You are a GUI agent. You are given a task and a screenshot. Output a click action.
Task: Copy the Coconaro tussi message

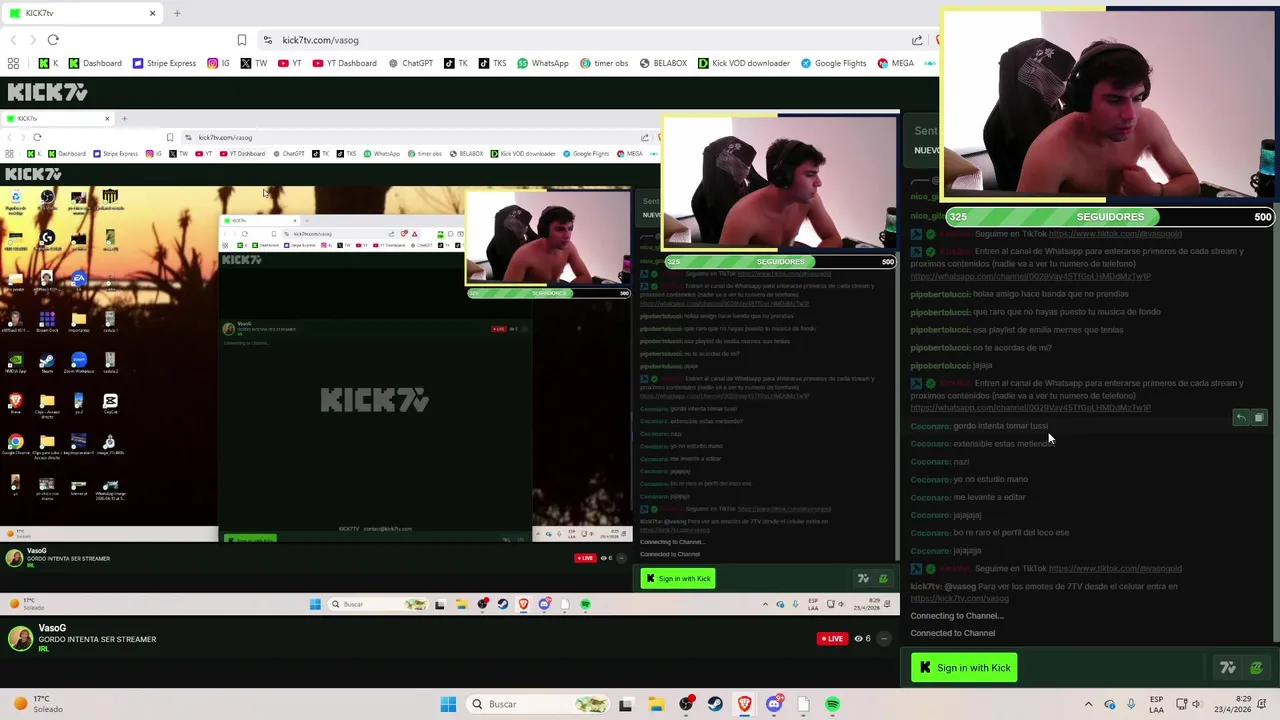point(1259,418)
